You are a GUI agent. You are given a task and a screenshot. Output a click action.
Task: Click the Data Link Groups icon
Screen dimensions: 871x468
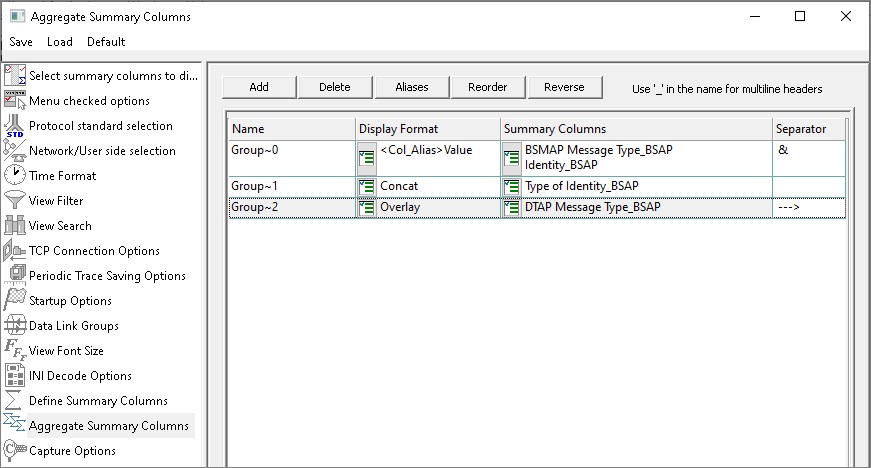tap(15, 325)
